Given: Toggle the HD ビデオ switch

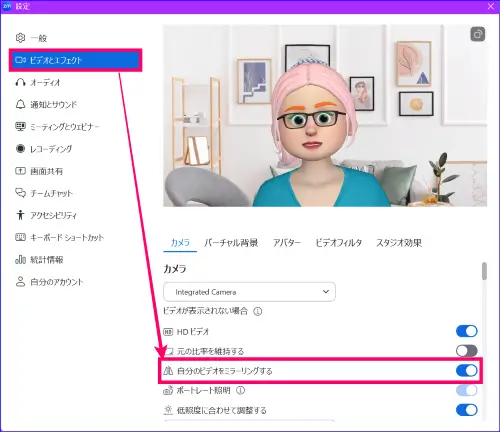Looking at the screenshot, I should coord(467,331).
